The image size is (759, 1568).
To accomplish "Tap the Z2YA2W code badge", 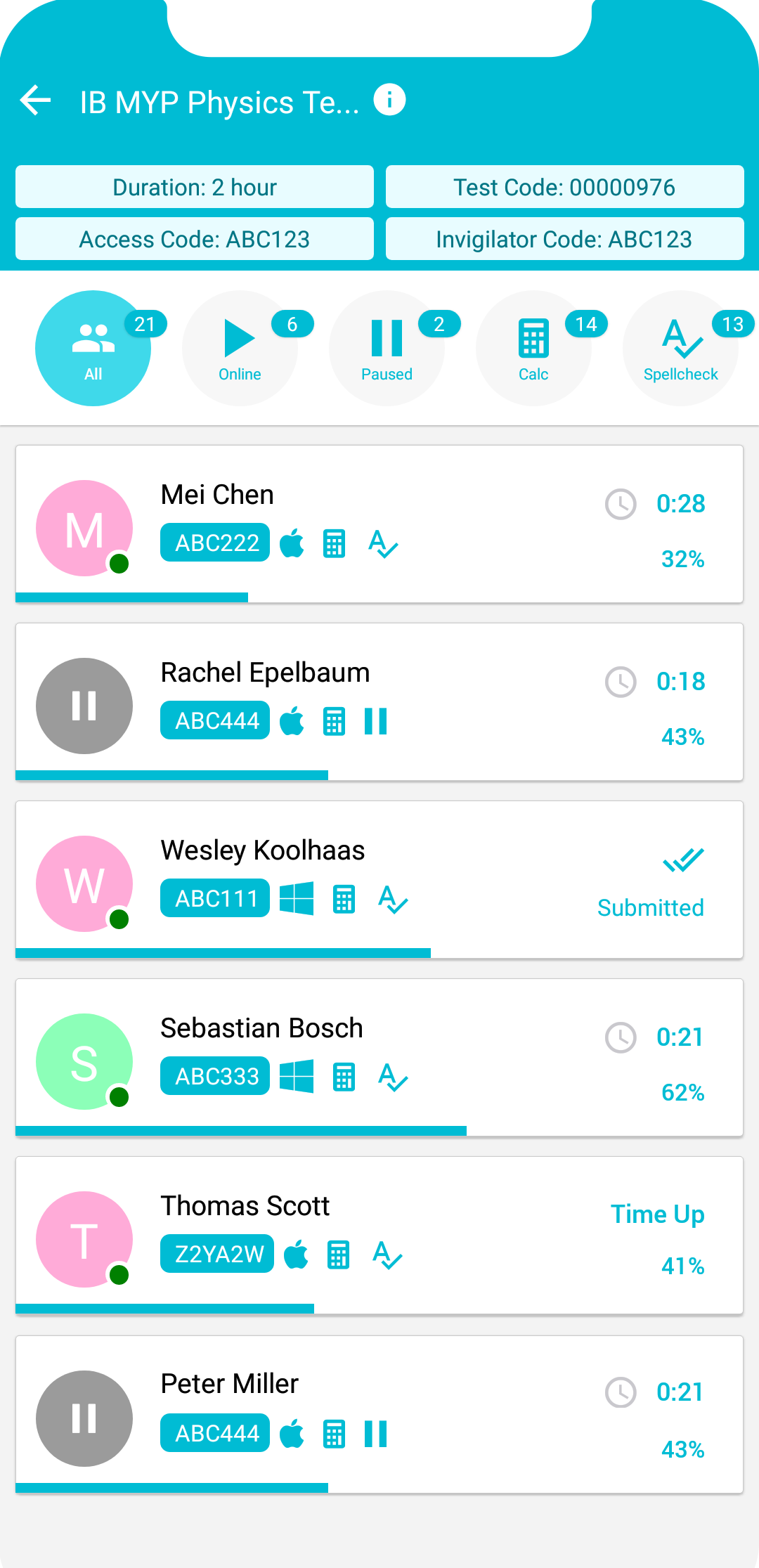I will [x=217, y=1254].
